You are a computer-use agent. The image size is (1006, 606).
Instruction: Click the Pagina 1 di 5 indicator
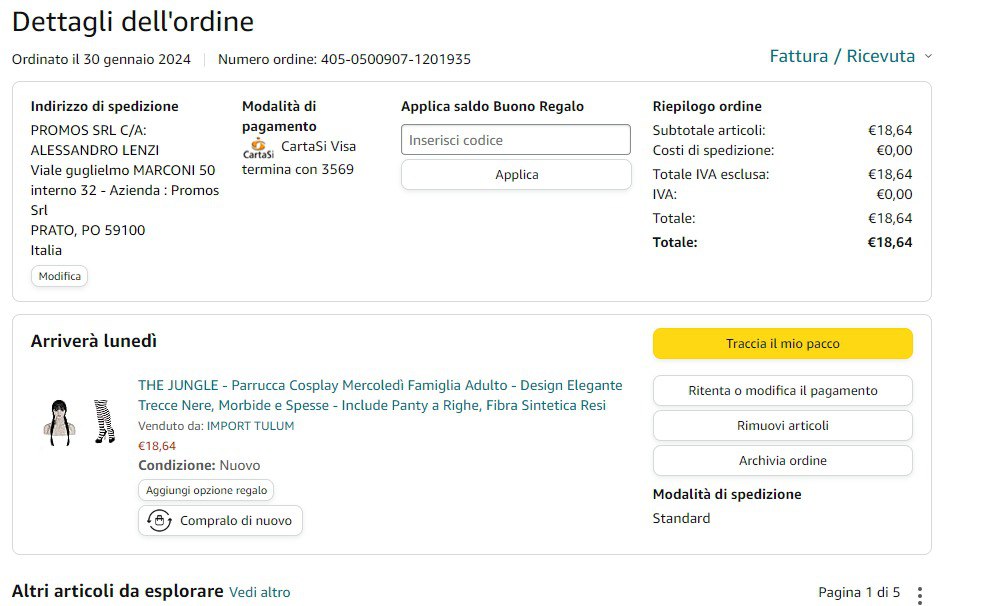click(x=859, y=592)
